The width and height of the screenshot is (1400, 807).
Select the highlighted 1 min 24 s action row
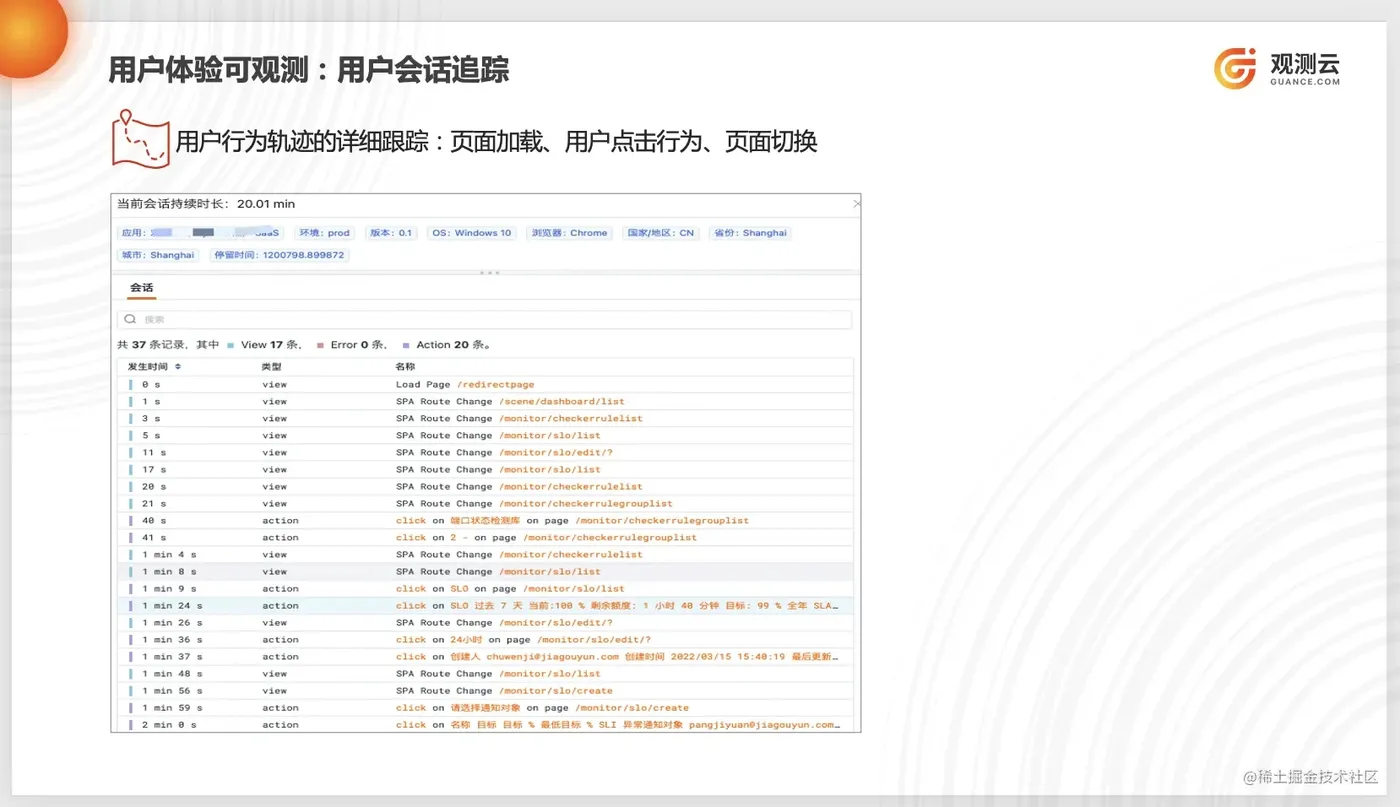click(487, 605)
